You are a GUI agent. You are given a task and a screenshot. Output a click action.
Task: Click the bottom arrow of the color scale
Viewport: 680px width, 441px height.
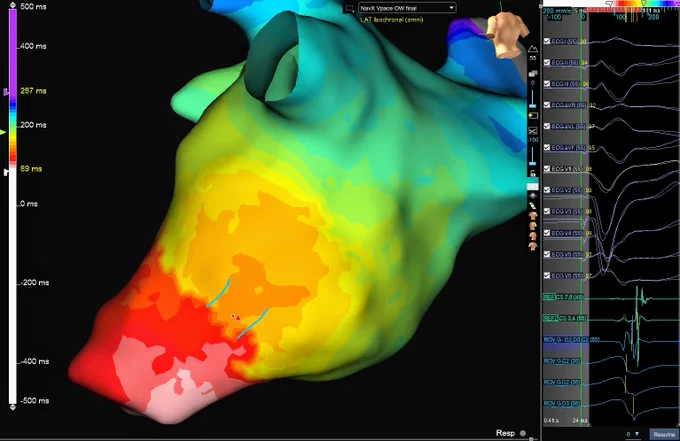[13, 407]
